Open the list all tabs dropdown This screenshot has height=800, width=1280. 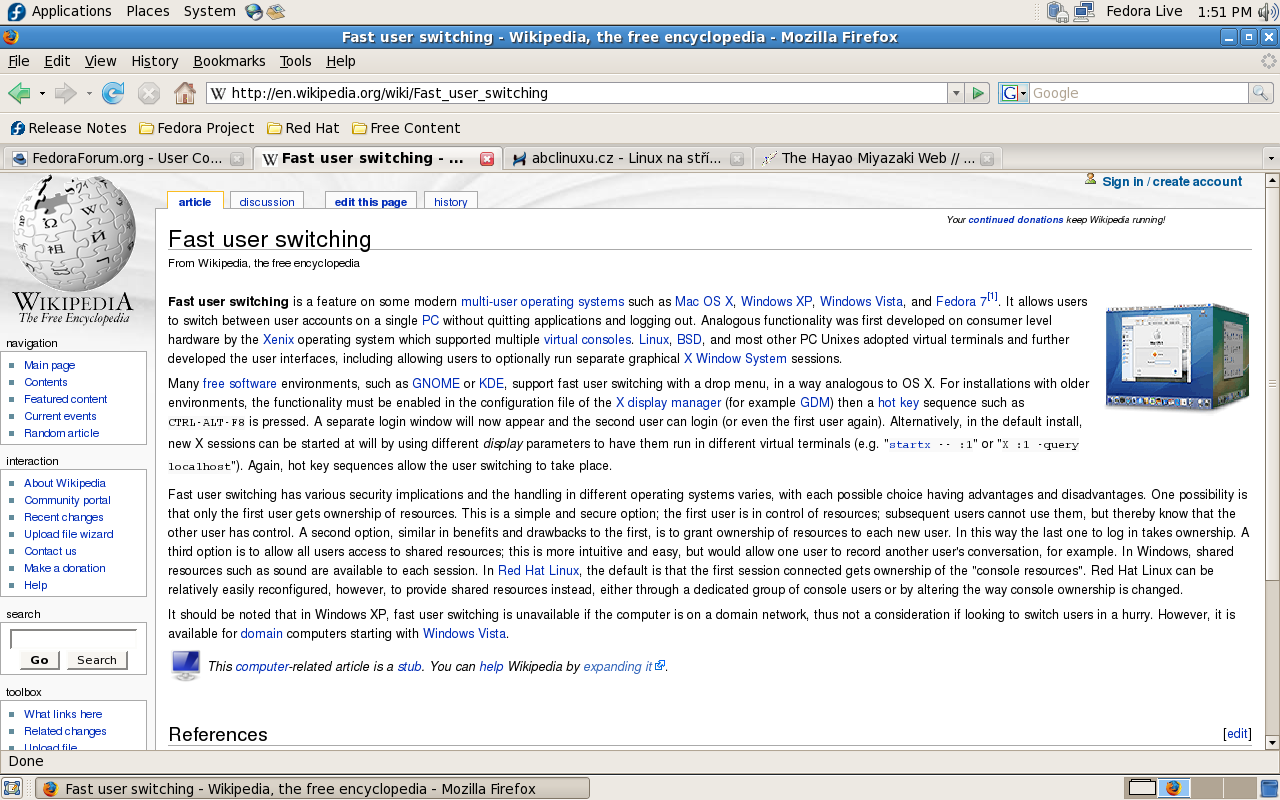pyautogui.click(x=1271, y=158)
